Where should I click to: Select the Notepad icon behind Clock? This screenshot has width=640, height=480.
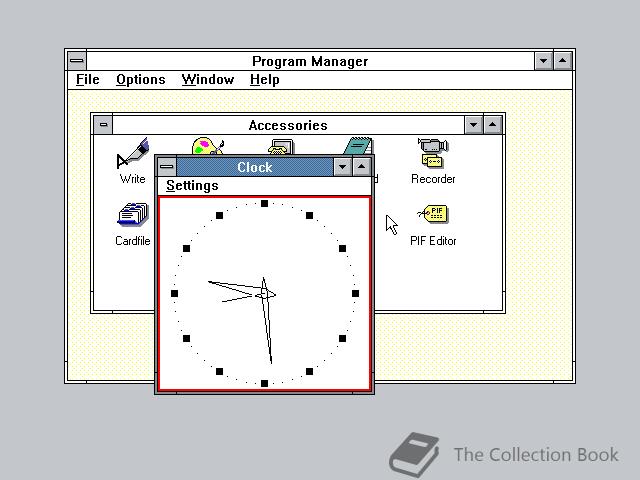358,146
